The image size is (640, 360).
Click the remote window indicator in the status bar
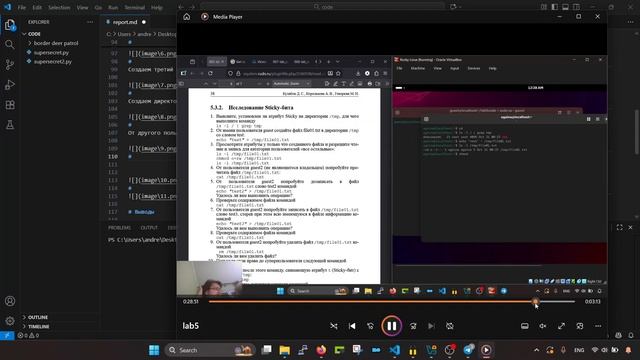[x=7, y=336]
